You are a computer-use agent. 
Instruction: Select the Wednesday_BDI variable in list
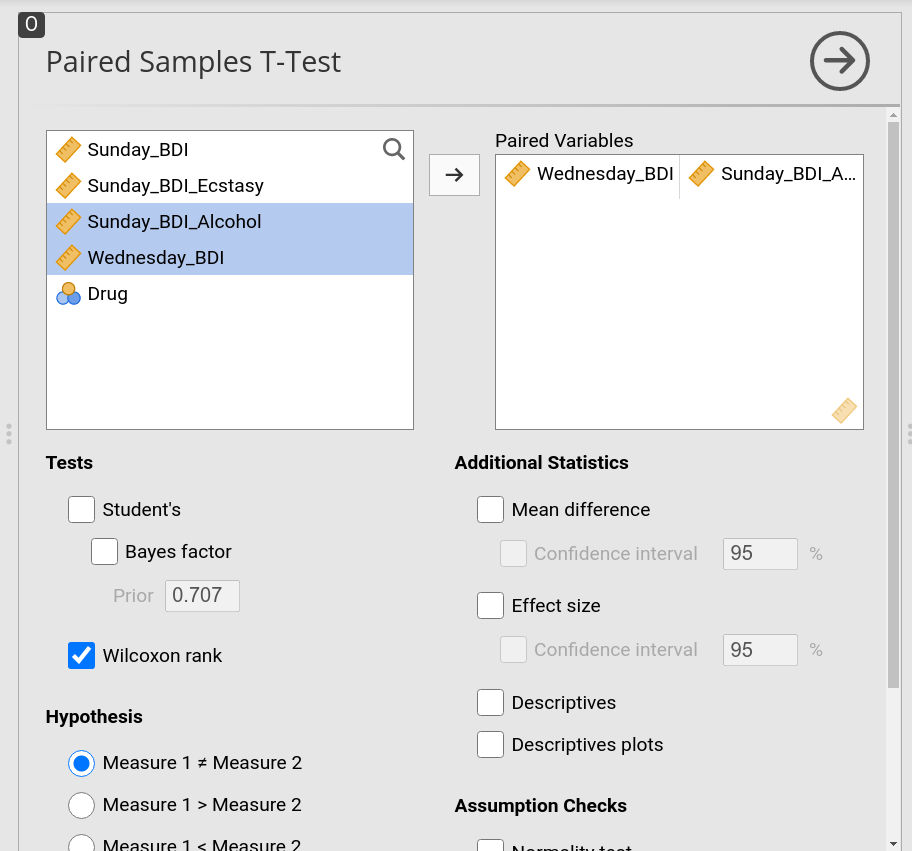230,257
